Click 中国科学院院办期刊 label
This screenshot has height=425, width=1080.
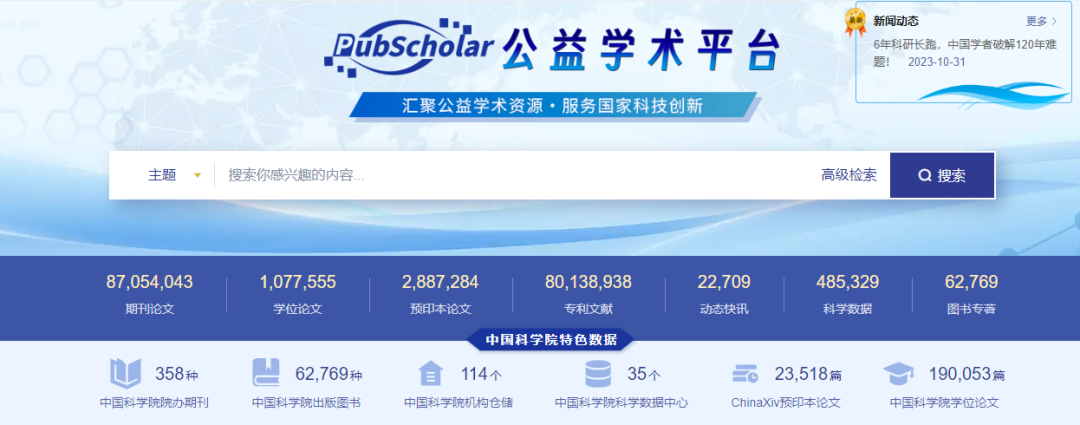coord(154,403)
